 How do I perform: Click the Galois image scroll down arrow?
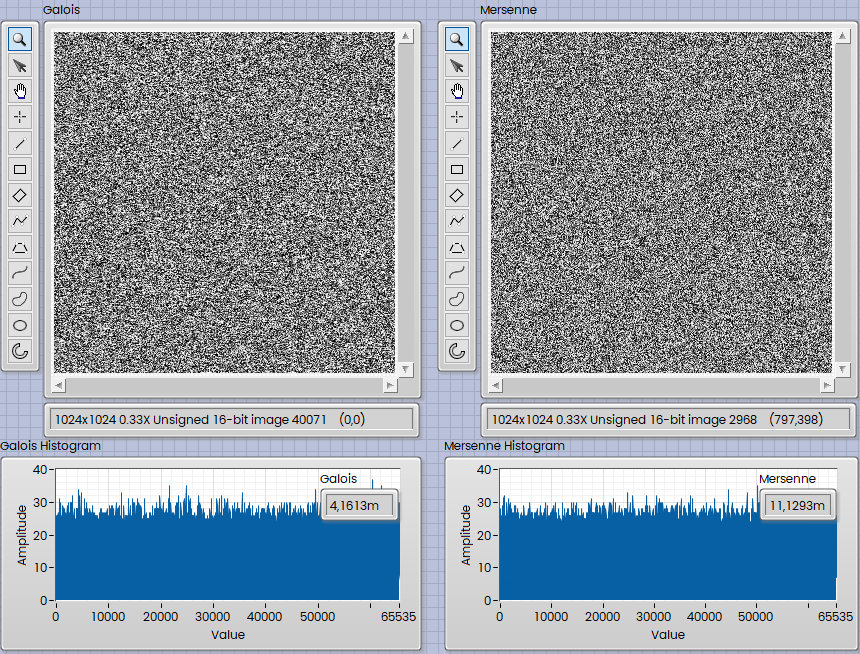(405, 369)
